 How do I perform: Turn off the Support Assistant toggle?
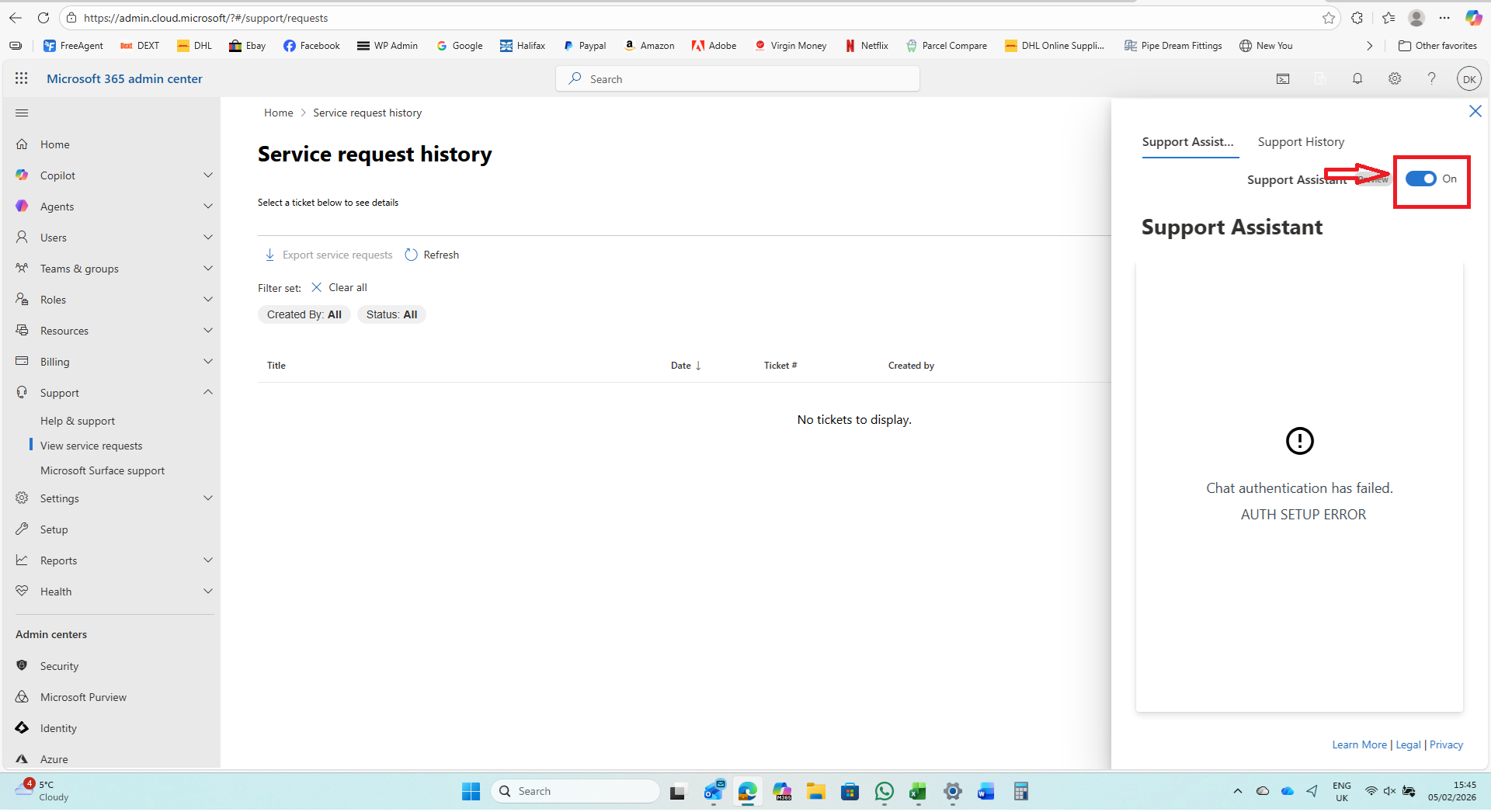click(x=1421, y=179)
